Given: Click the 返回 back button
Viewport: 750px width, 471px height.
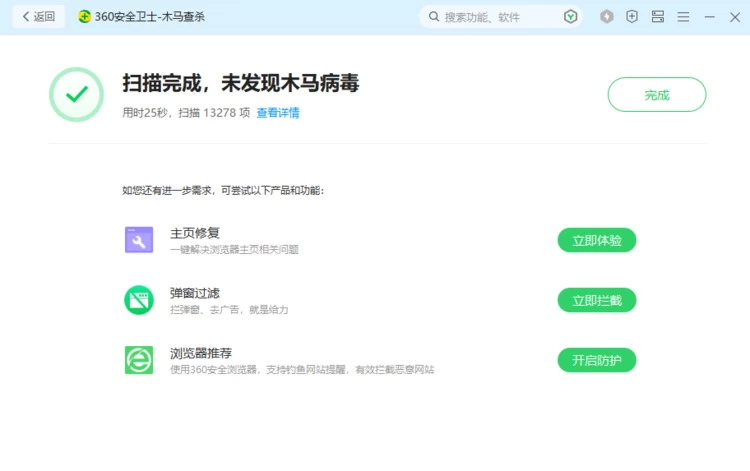Looking at the screenshot, I should [39, 17].
